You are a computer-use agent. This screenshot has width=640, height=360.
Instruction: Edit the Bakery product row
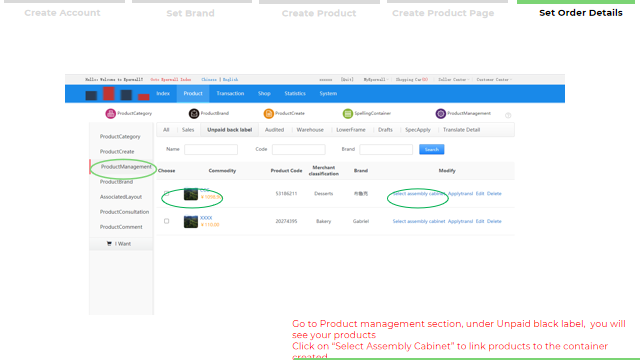(480, 221)
